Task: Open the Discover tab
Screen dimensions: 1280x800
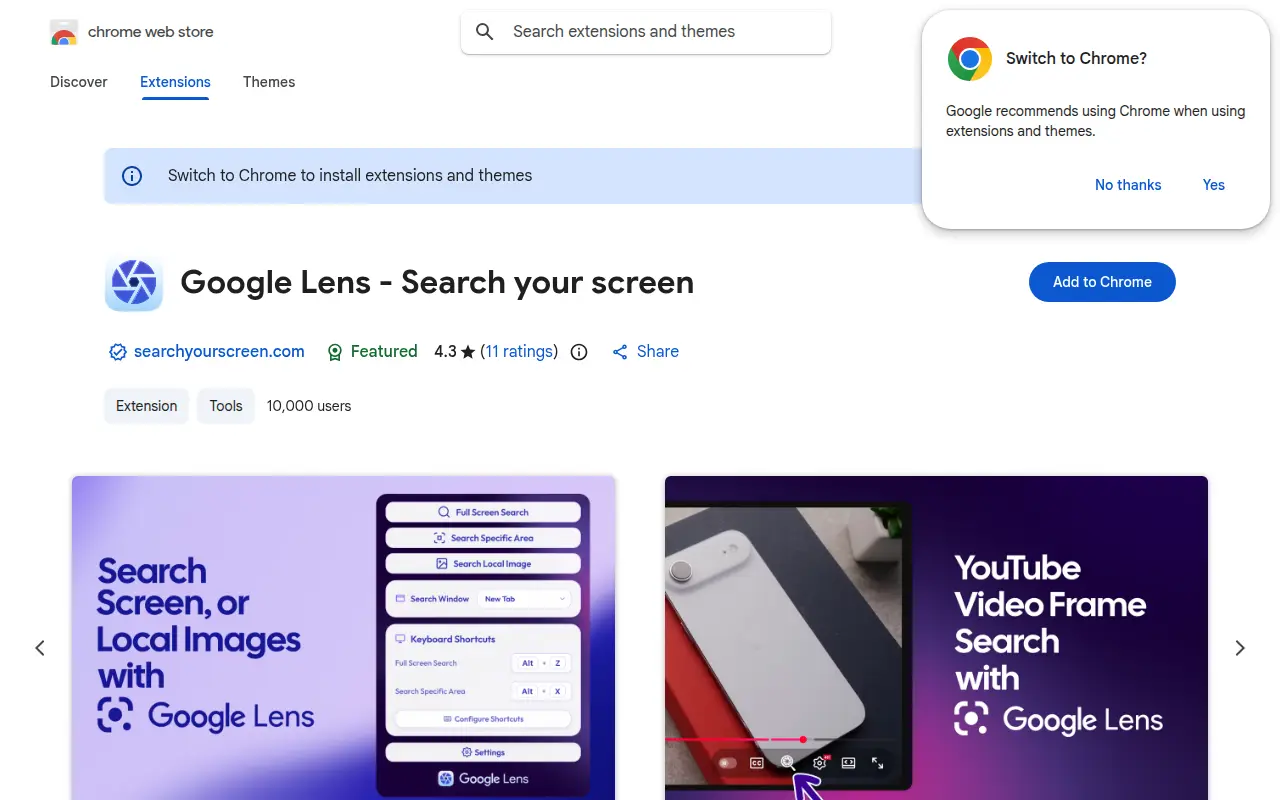Action: [79, 82]
